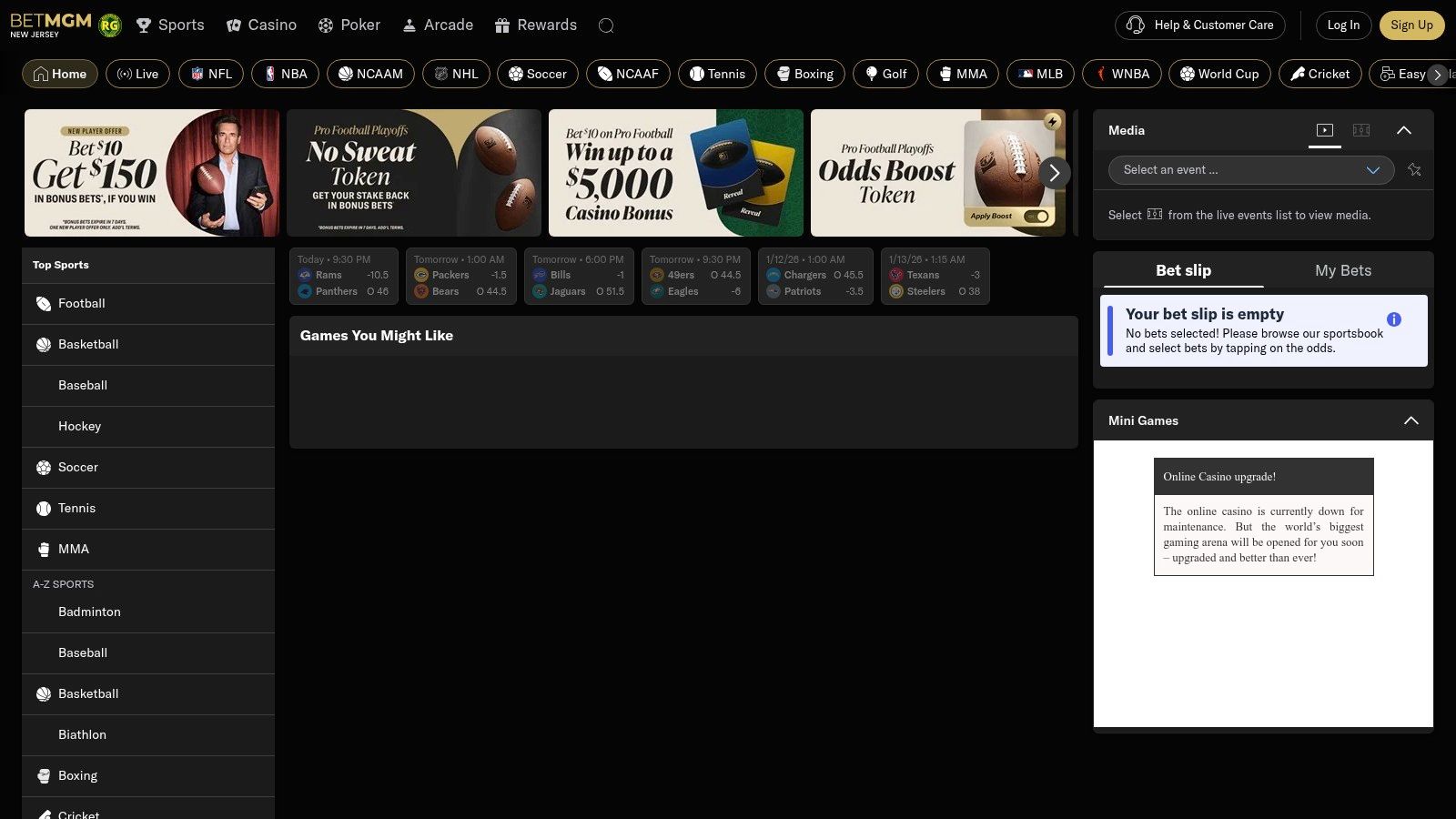This screenshot has height=819, width=1456.
Task: Select Football from Top Sports sidebar
Action: click(x=81, y=303)
